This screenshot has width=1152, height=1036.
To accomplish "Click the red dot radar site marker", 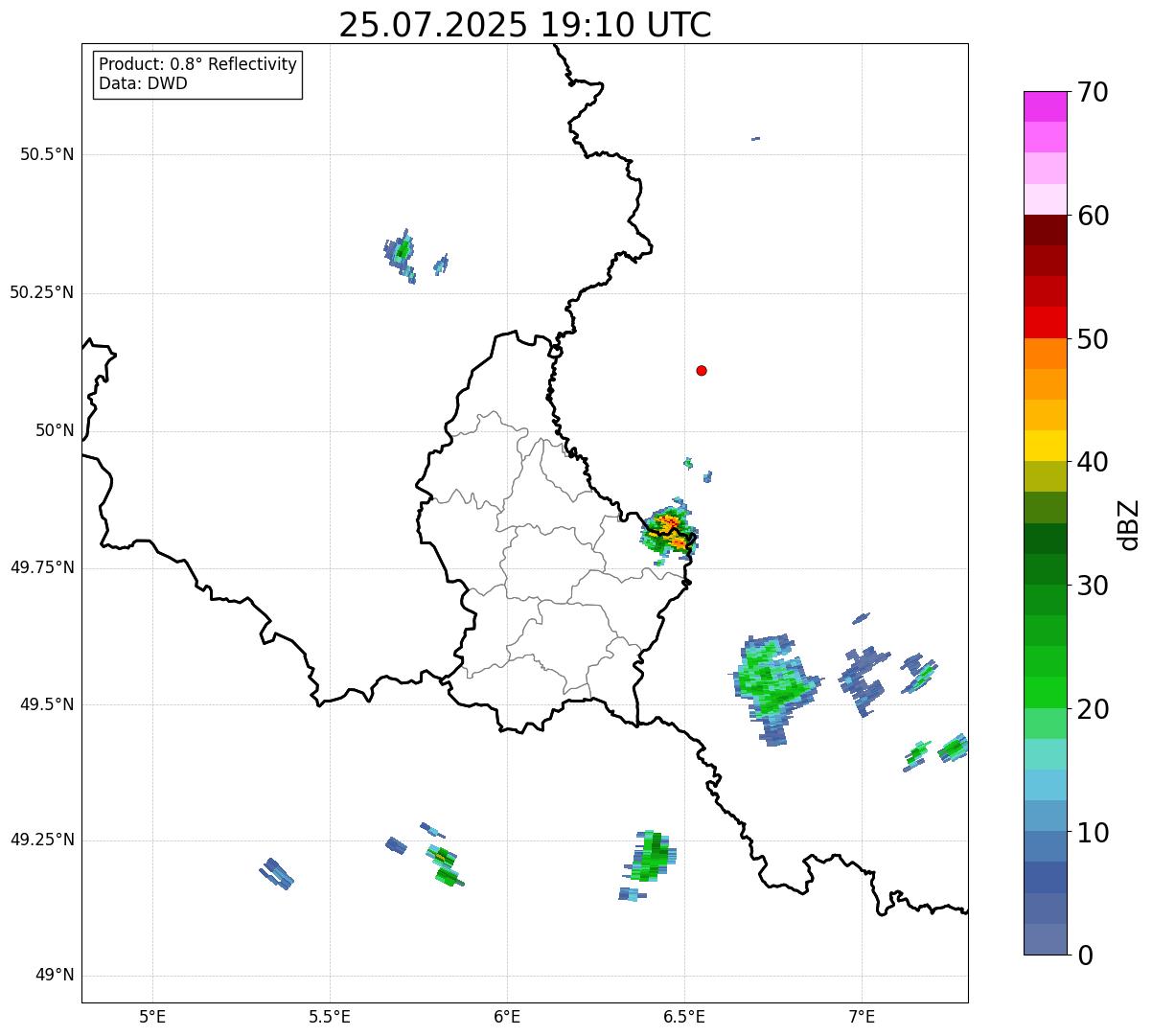I will tap(702, 370).
